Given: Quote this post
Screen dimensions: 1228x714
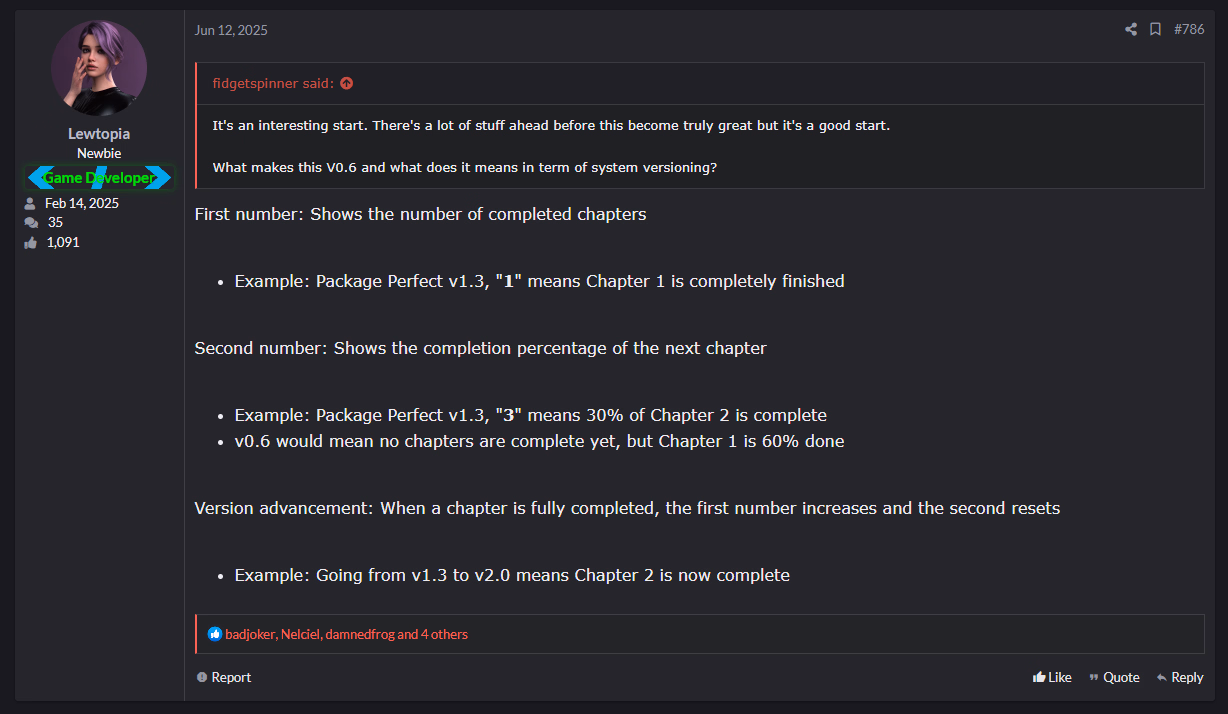Looking at the screenshot, I should click(x=1114, y=677).
